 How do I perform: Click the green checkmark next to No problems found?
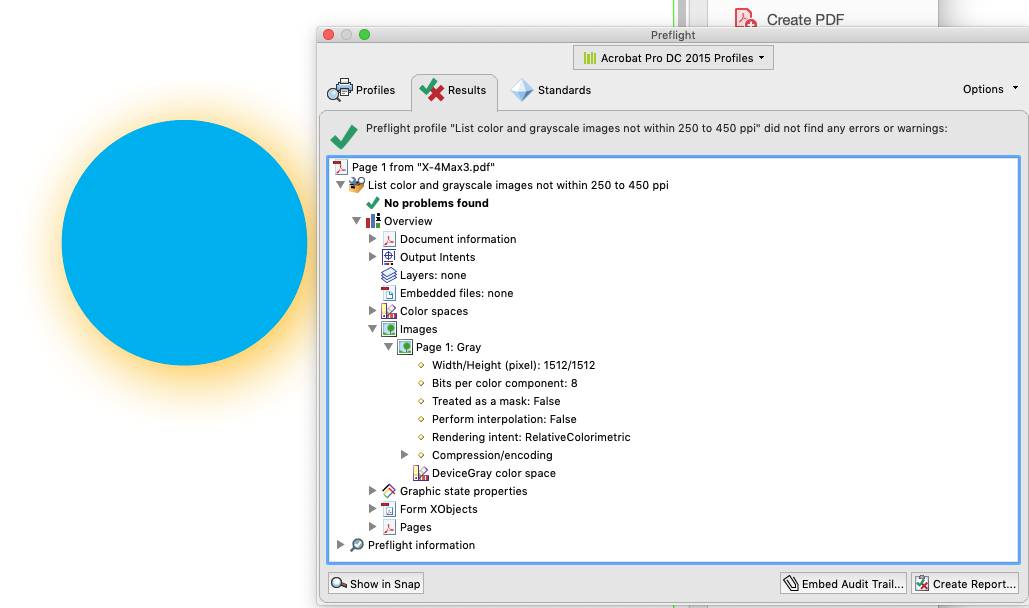370,203
